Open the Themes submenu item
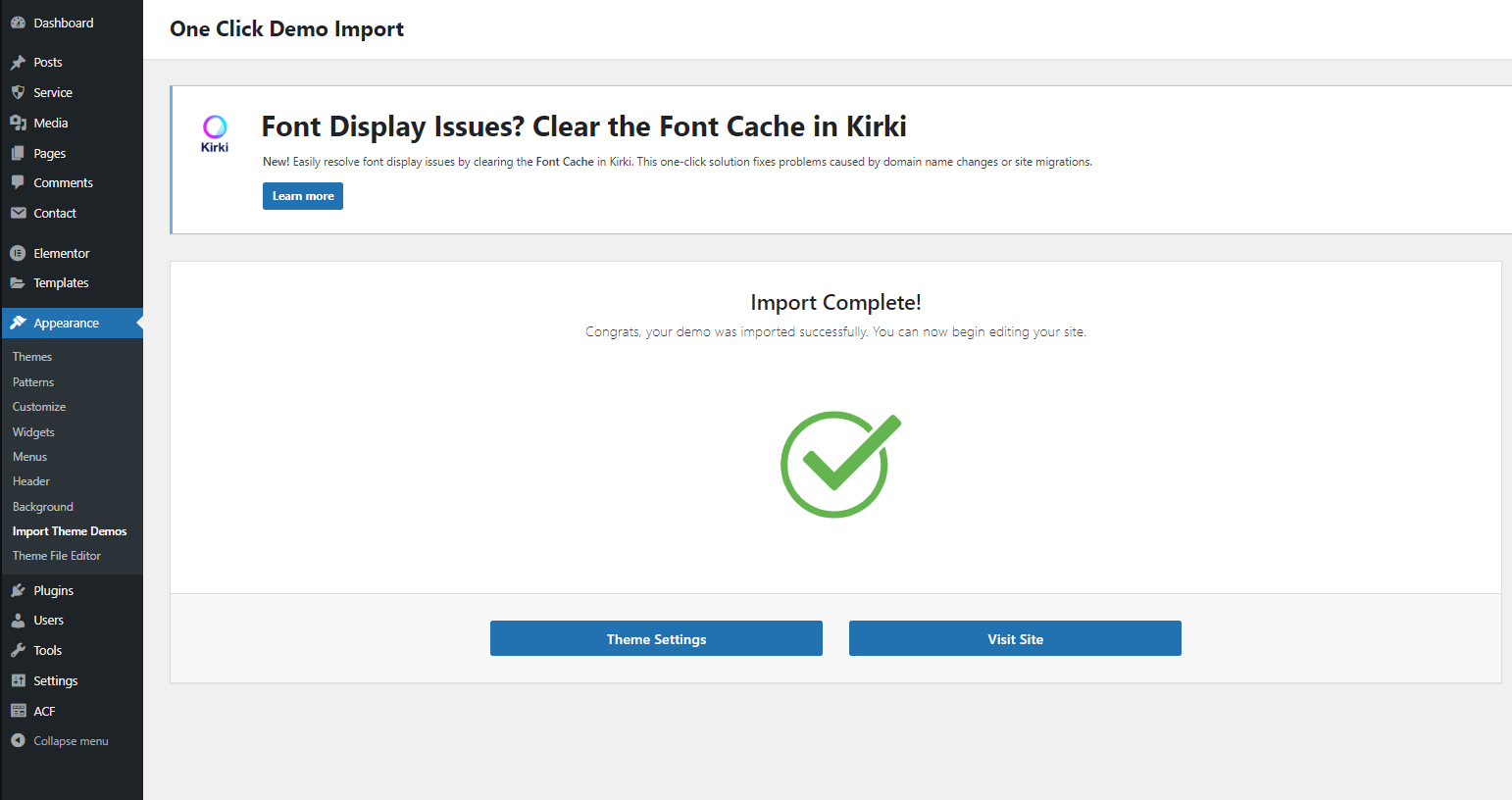This screenshot has height=800, width=1512. point(32,357)
